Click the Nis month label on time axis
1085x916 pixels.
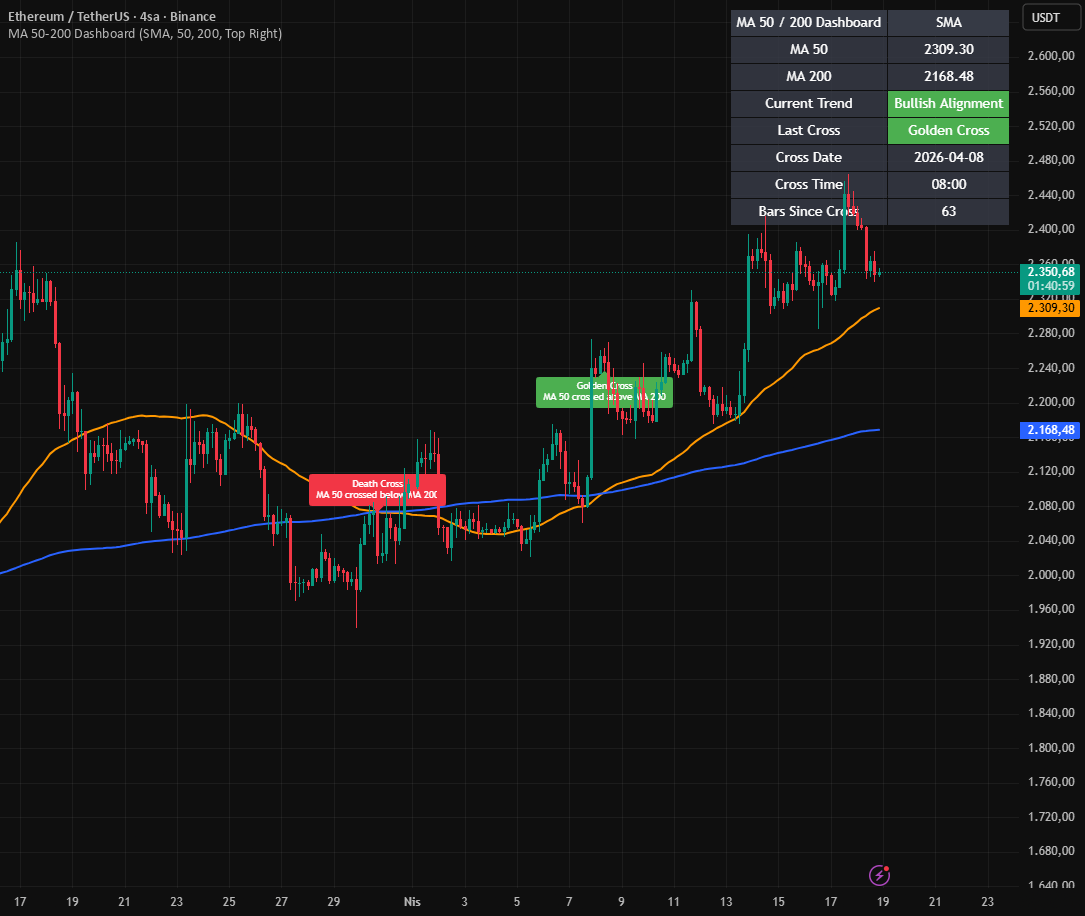[412, 901]
